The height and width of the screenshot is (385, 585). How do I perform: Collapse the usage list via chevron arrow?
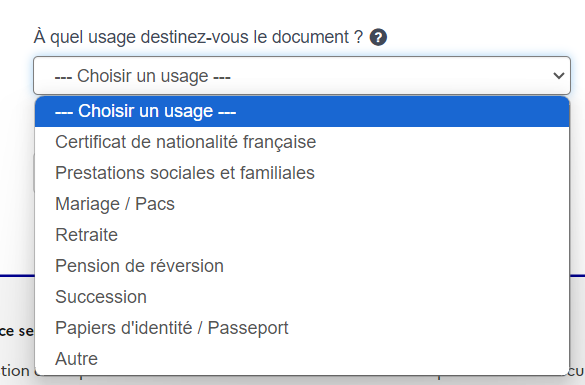pyautogui.click(x=559, y=76)
